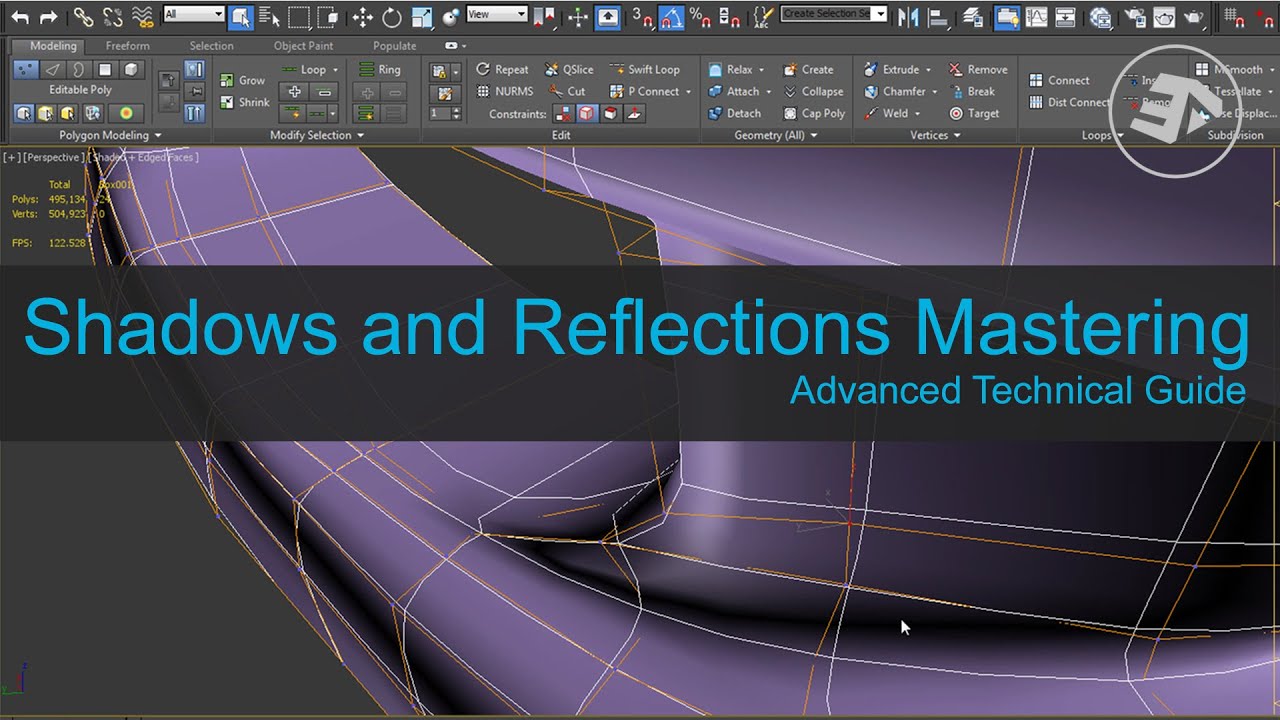The width and height of the screenshot is (1280, 720).
Task: Choose the Rectangular Selection Region tool
Action: click(298, 16)
